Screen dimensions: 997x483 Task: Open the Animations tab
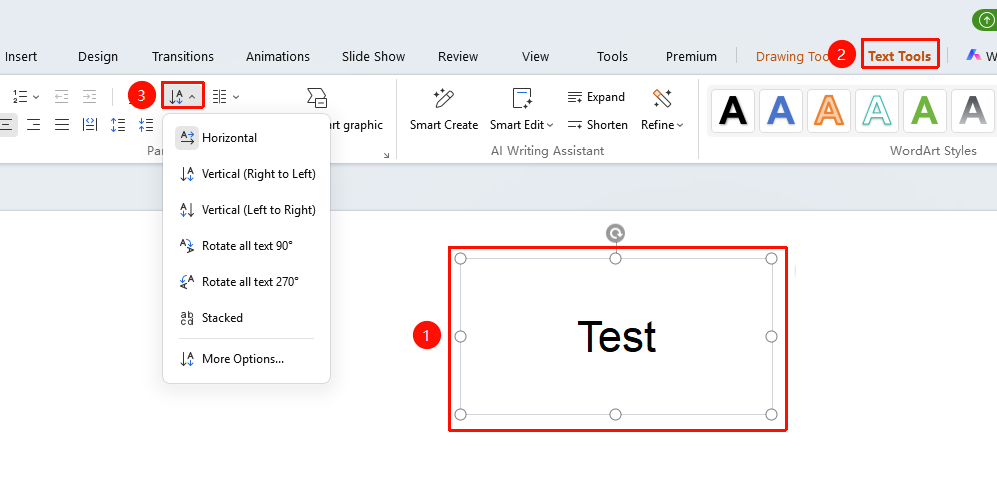click(278, 57)
